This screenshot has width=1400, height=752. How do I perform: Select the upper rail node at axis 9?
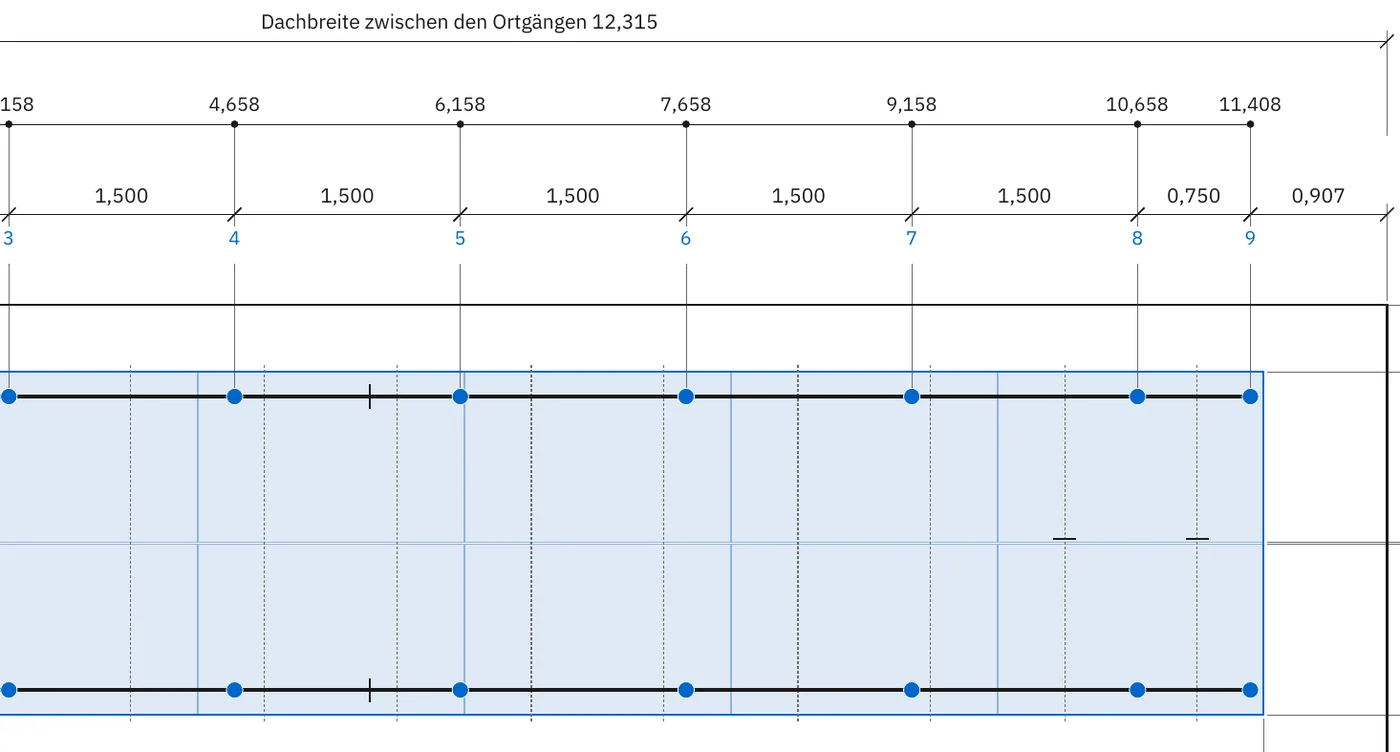click(1250, 397)
